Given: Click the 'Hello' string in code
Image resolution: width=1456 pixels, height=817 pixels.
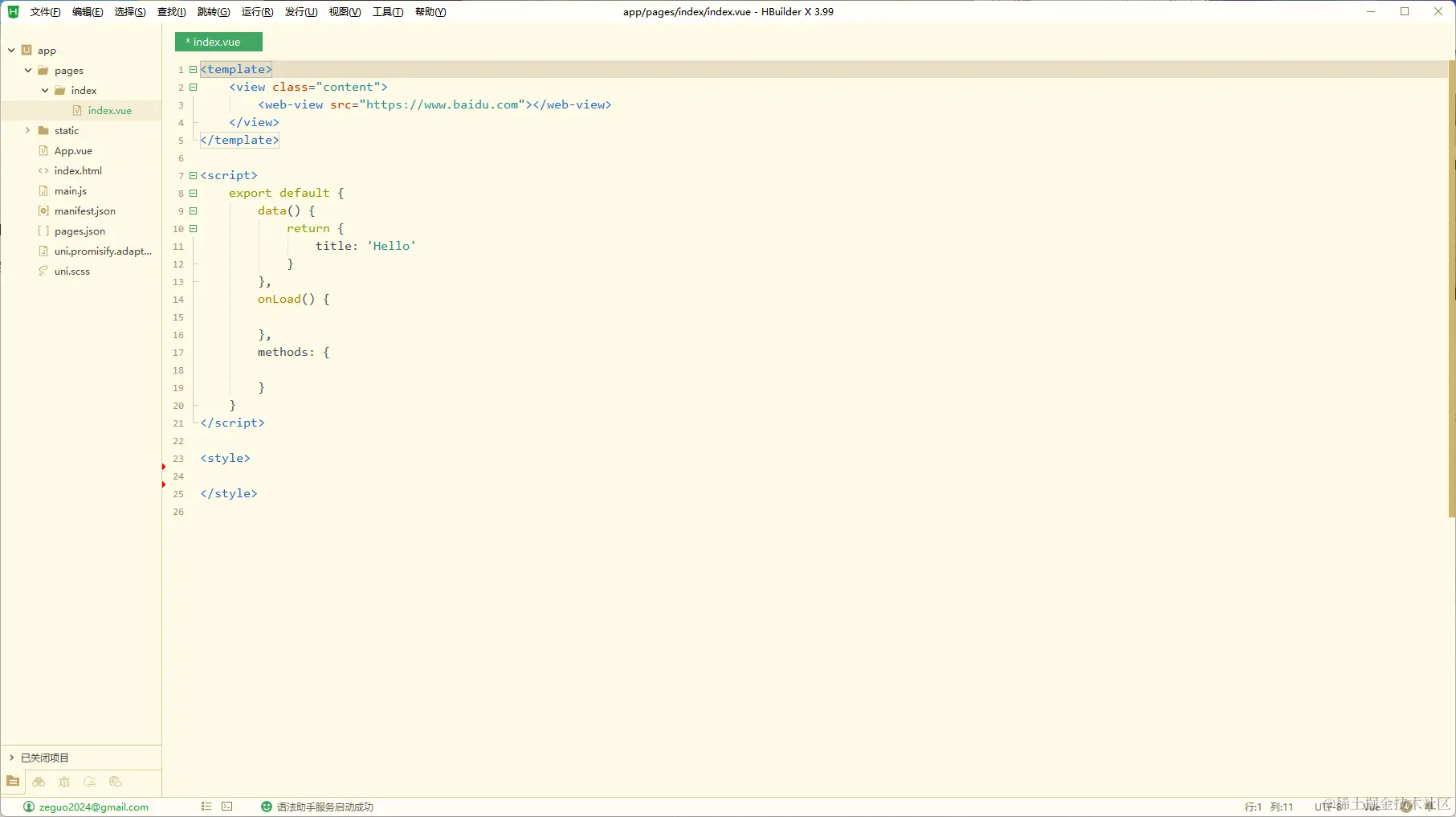Looking at the screenshot, I should 392,246.
